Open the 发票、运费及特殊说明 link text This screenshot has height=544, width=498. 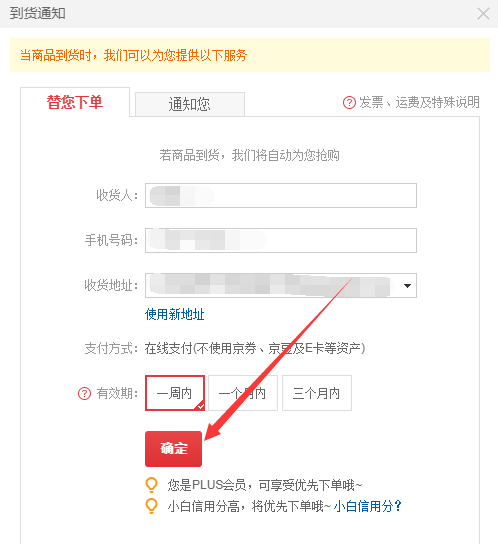419,102
